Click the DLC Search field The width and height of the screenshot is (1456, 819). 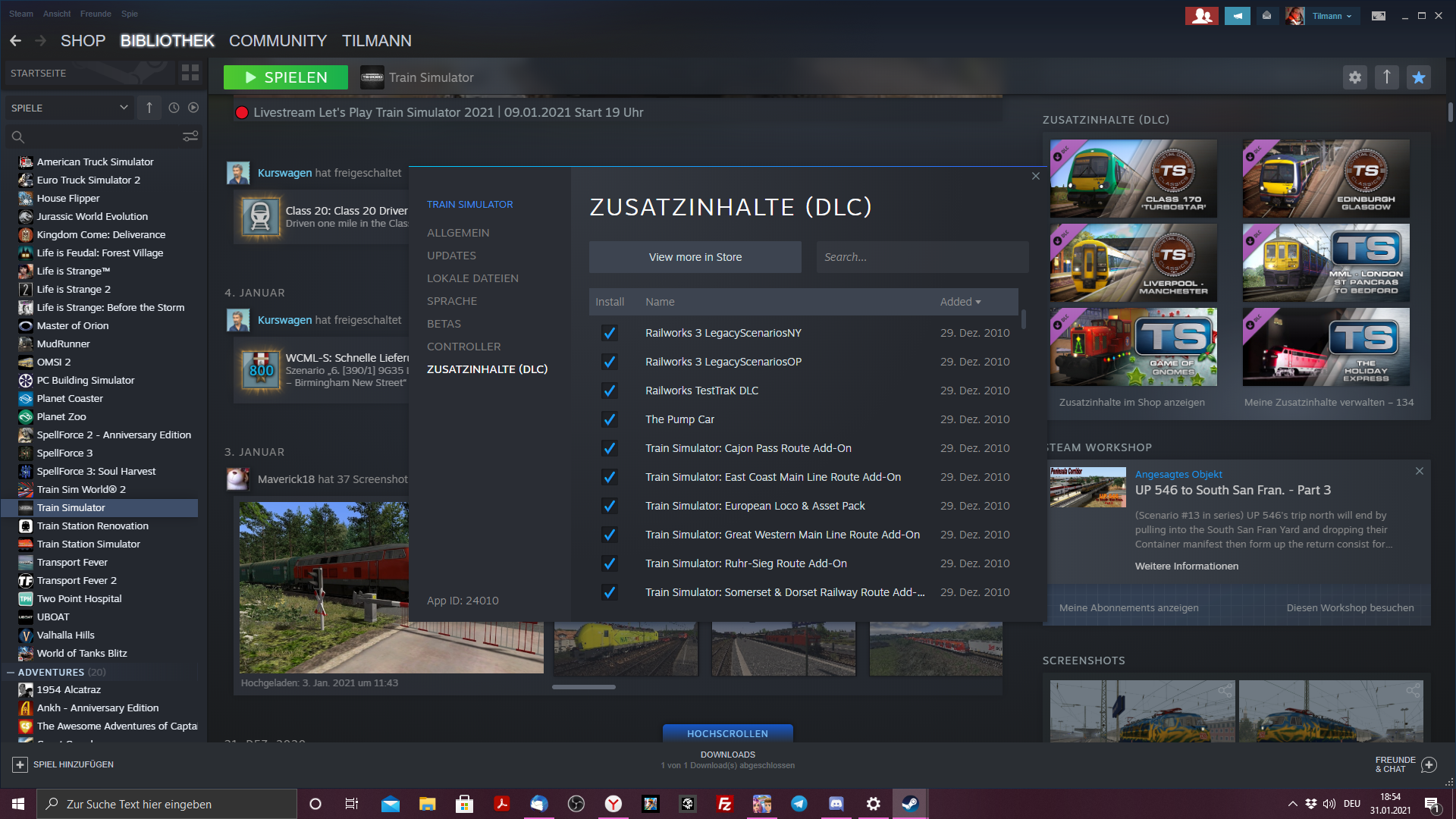coord(921,257)
